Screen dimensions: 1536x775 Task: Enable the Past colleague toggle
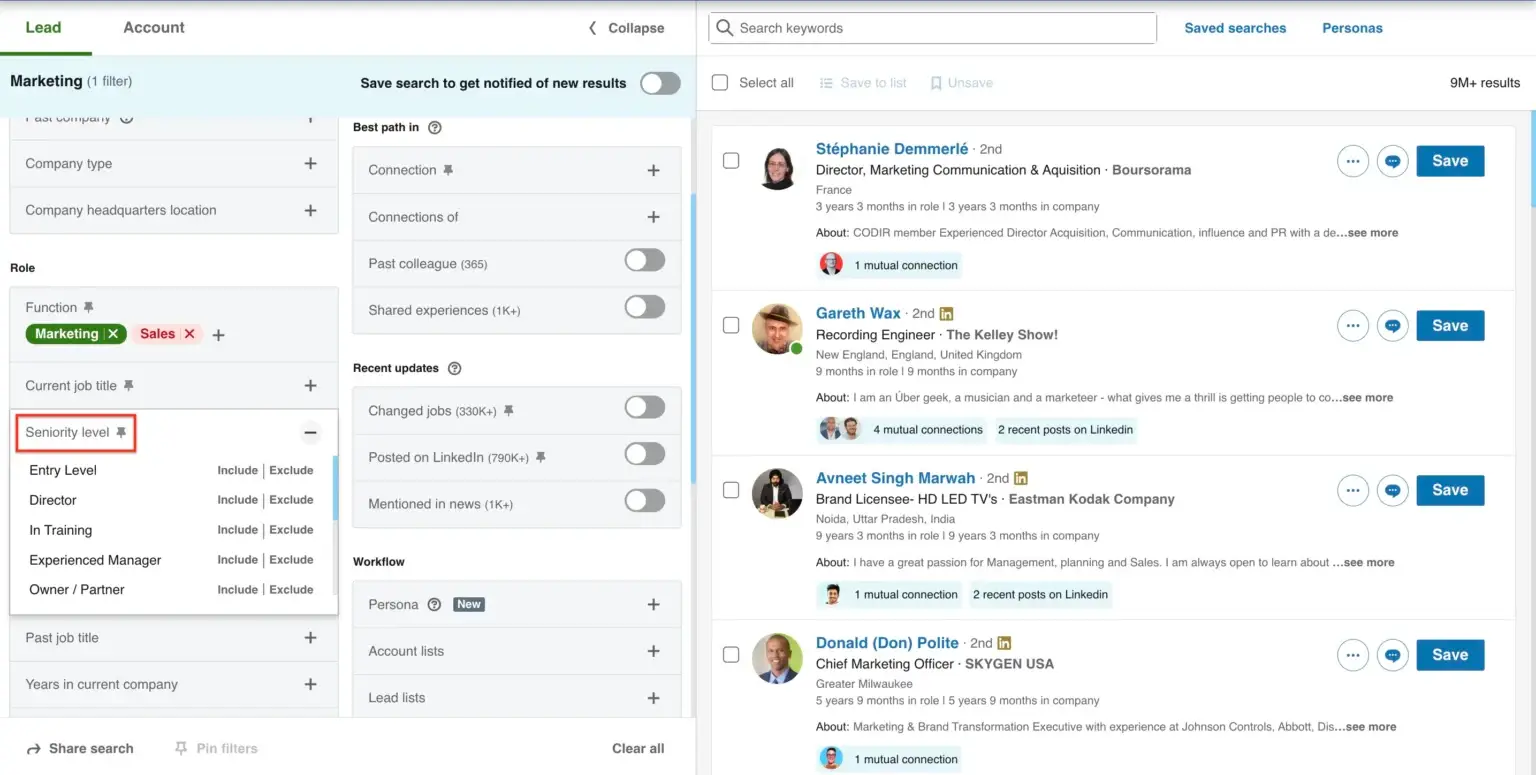644,261
